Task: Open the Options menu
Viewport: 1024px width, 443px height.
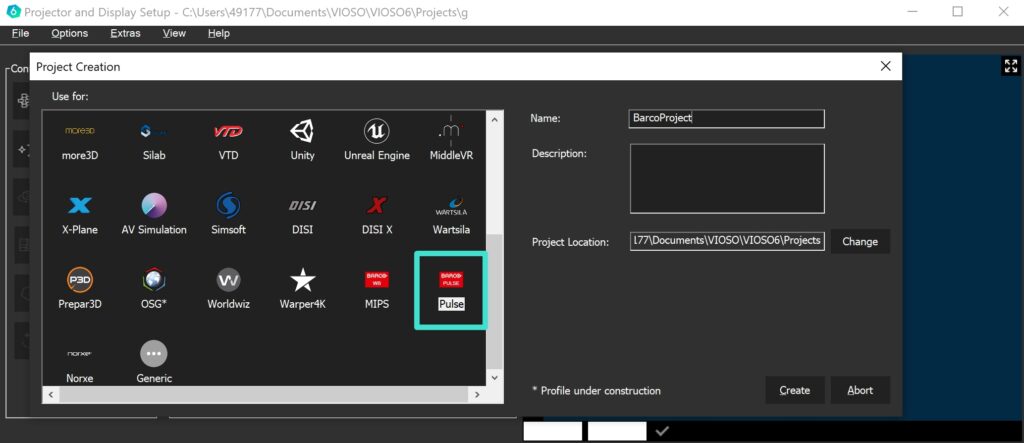Action: point(69,33)
